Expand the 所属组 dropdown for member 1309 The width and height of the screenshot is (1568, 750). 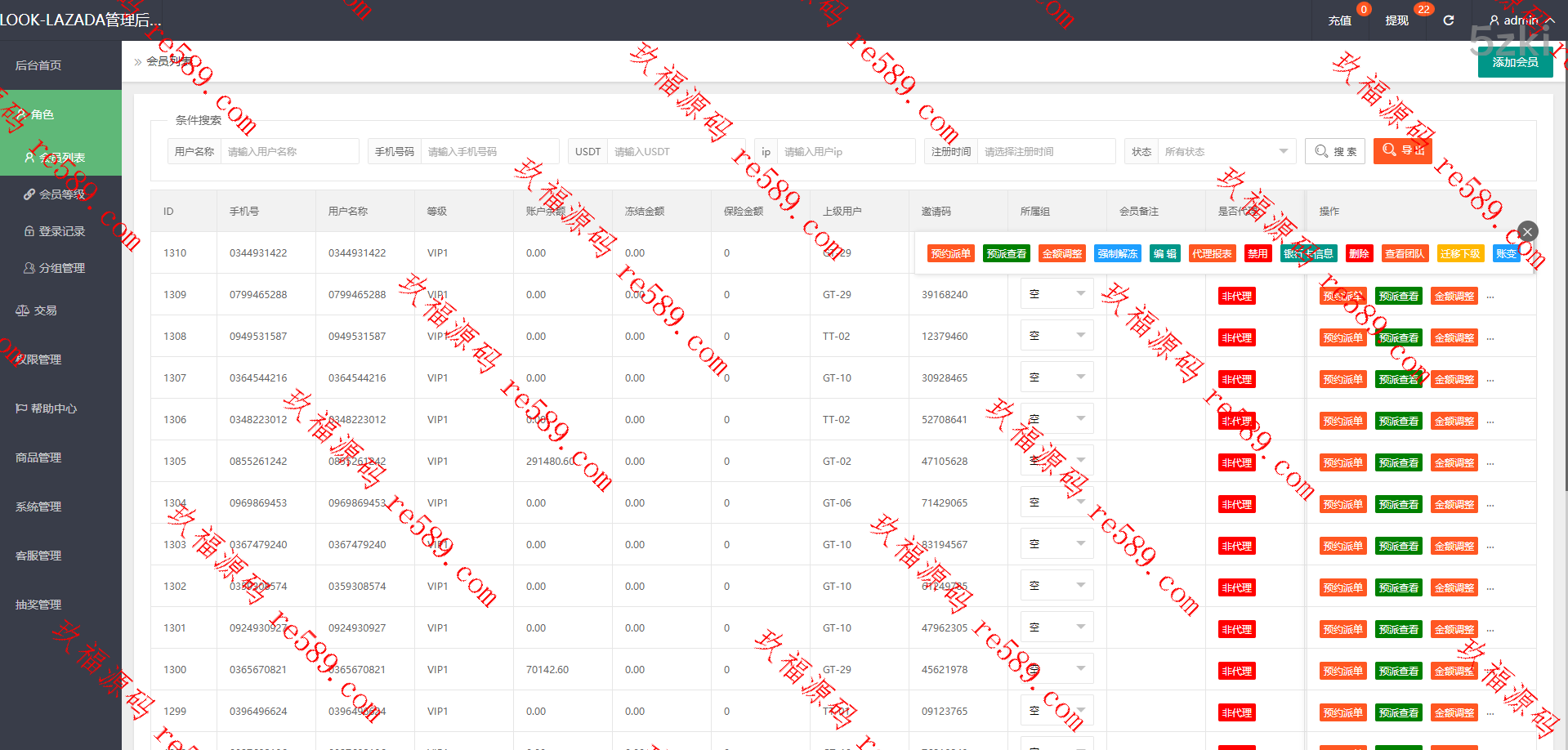click(x=1057, y=294)
